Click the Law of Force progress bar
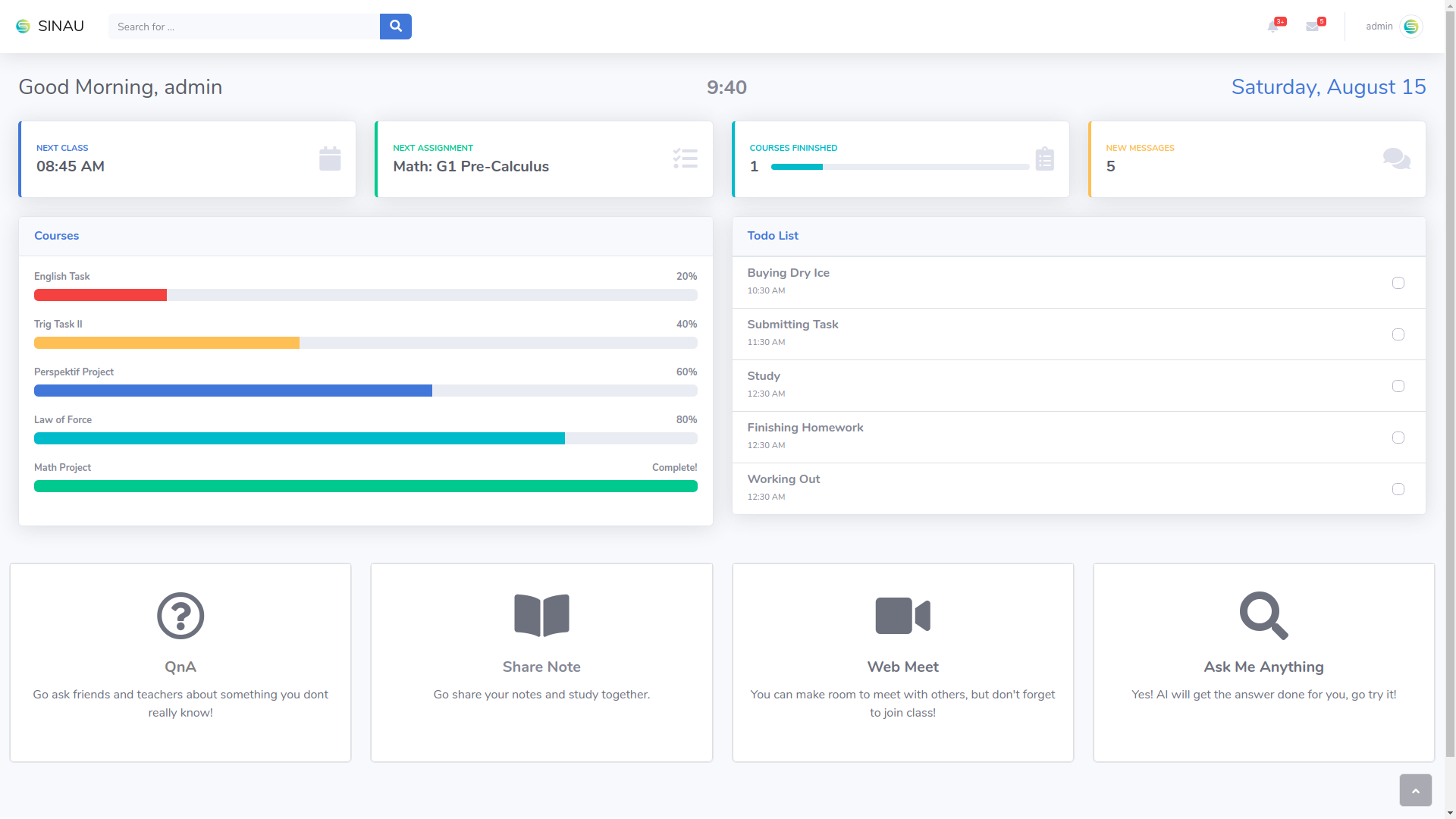1456x819 pixels. click(366, 438)
